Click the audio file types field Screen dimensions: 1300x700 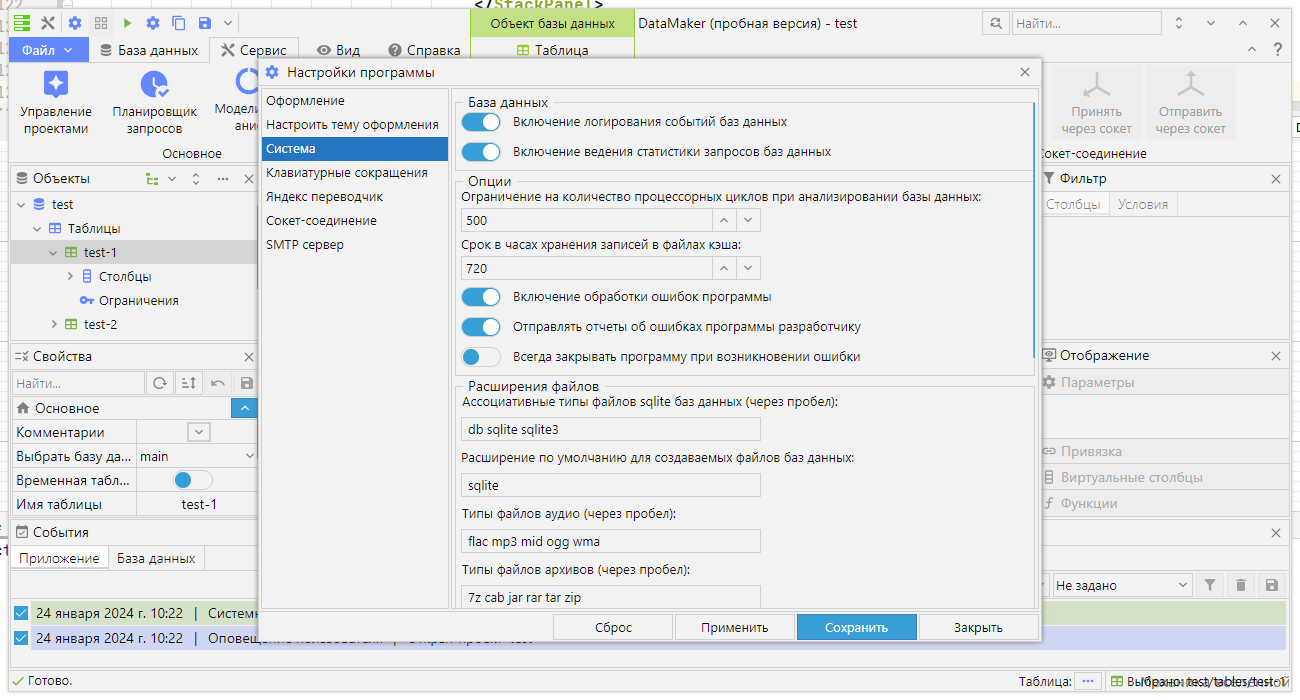611,541
